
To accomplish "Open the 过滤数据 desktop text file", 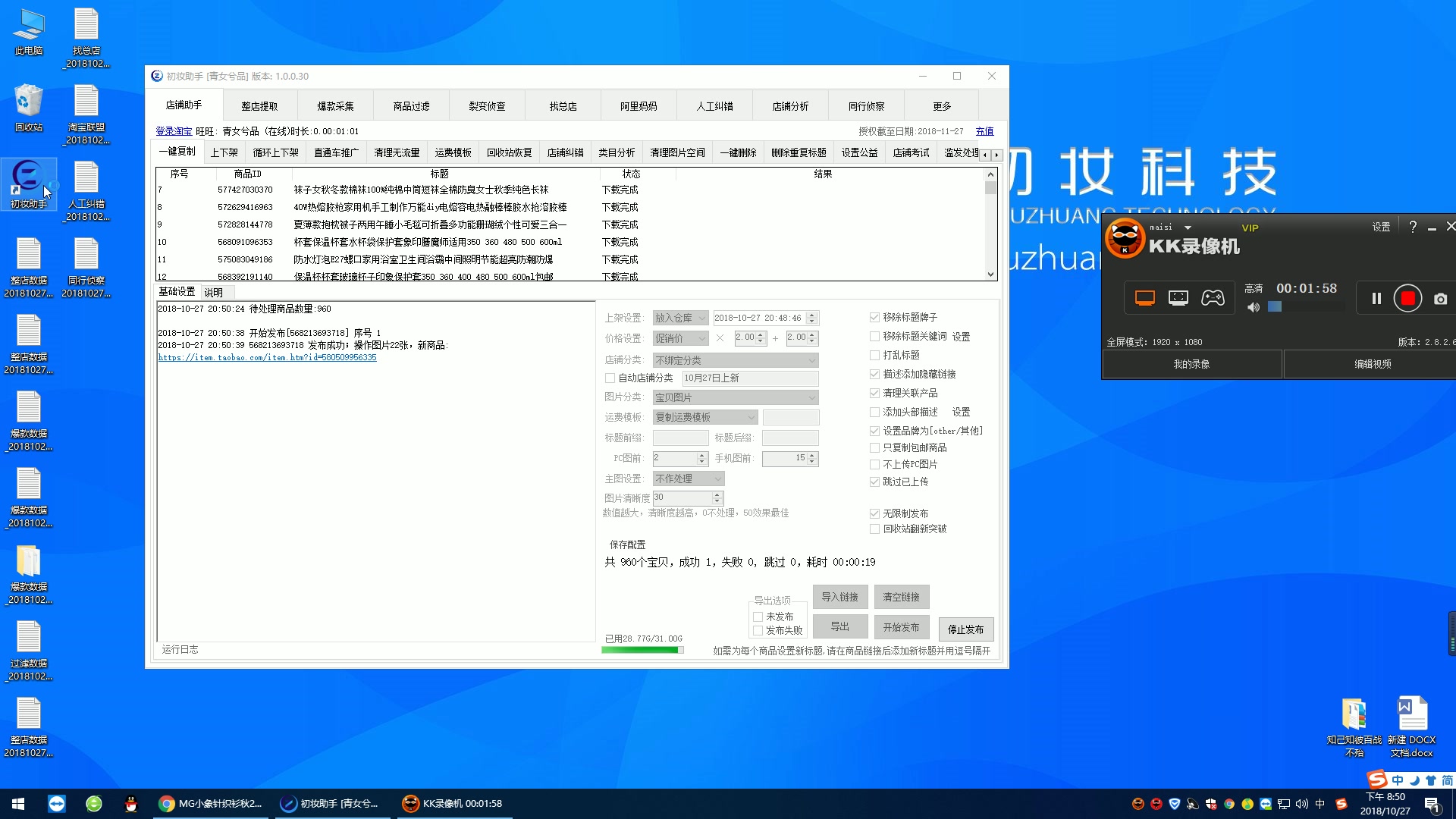I will click(x=29, y=651).
